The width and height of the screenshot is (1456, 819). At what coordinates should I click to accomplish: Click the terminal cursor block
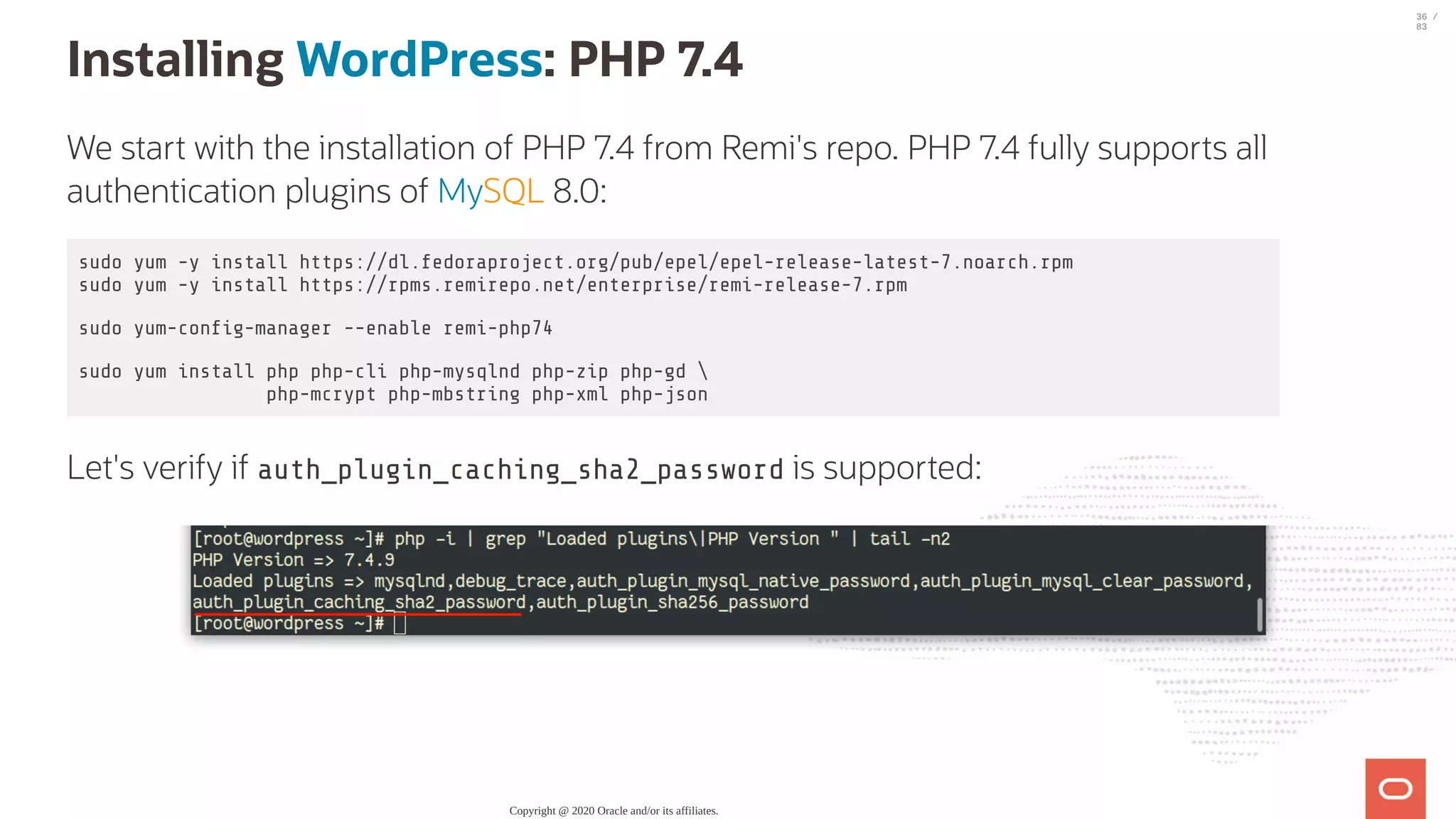[x=400, y=623]
